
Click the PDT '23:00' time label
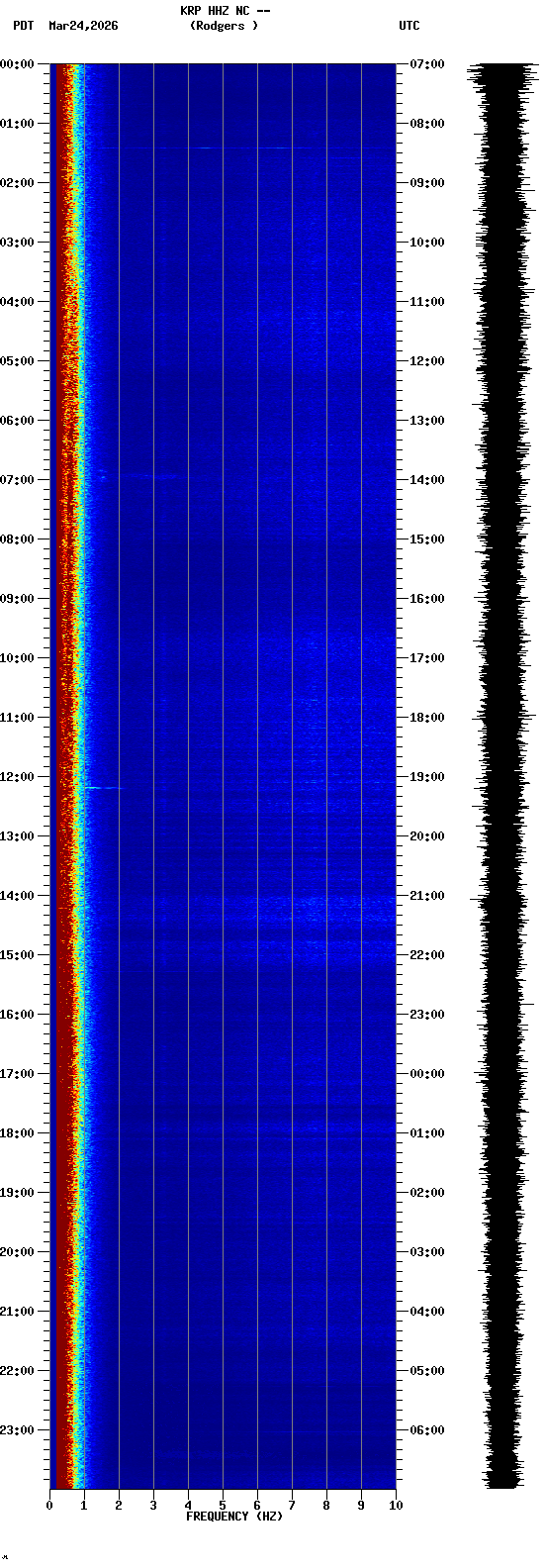(18, 1430)
